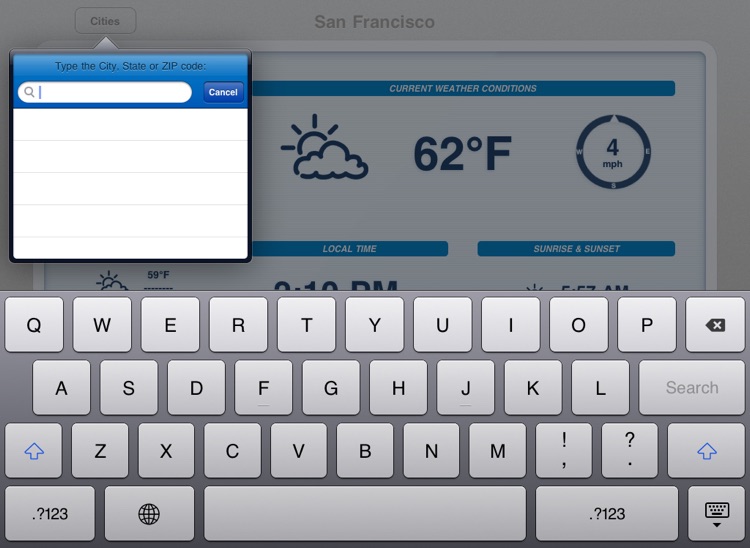Image resolution: width=750 pixels, height=548 pixels.
Task: Tap the M key
Action: [x=497, y=450]
